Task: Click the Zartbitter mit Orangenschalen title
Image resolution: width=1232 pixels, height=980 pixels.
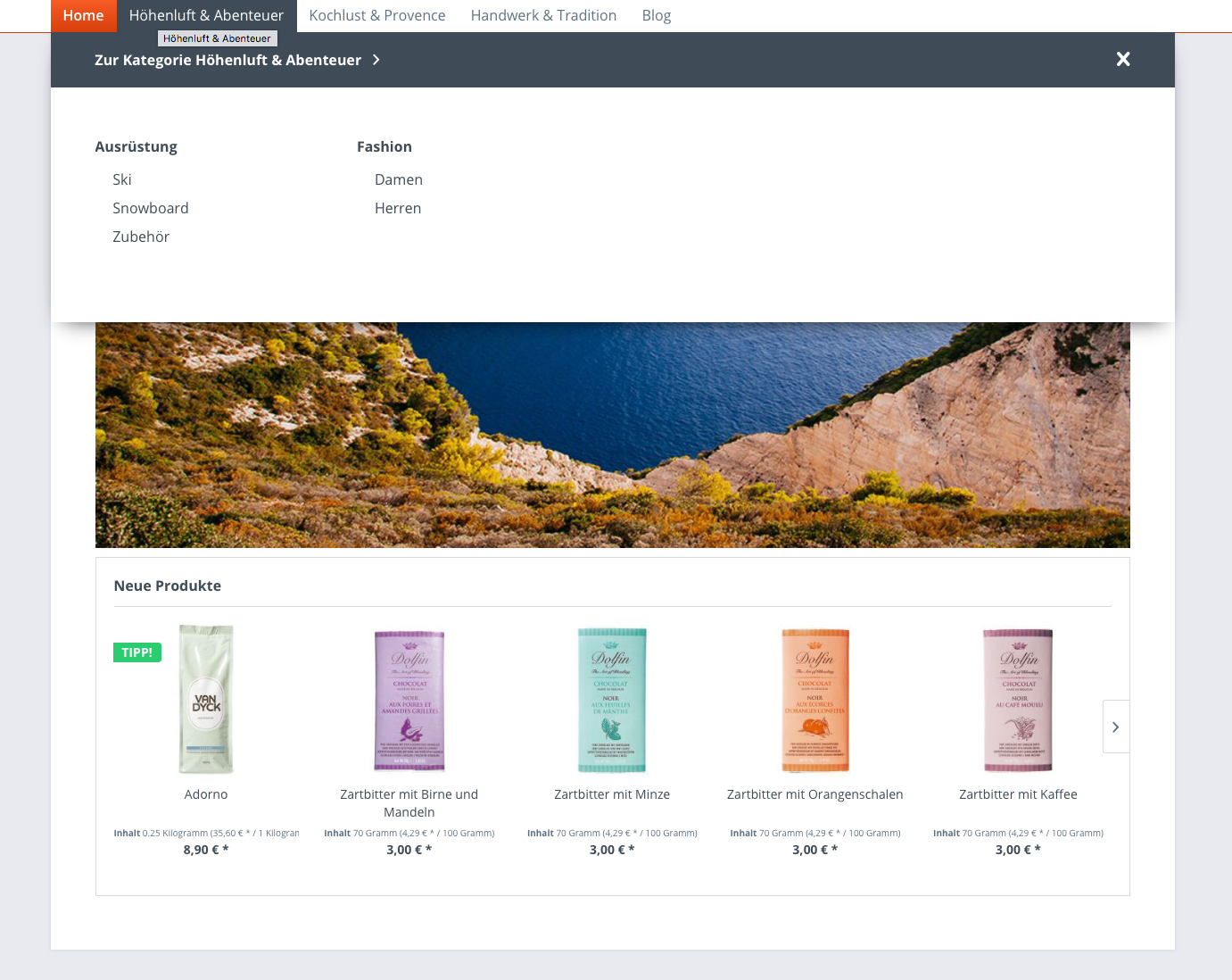Action: coord(815,794)
